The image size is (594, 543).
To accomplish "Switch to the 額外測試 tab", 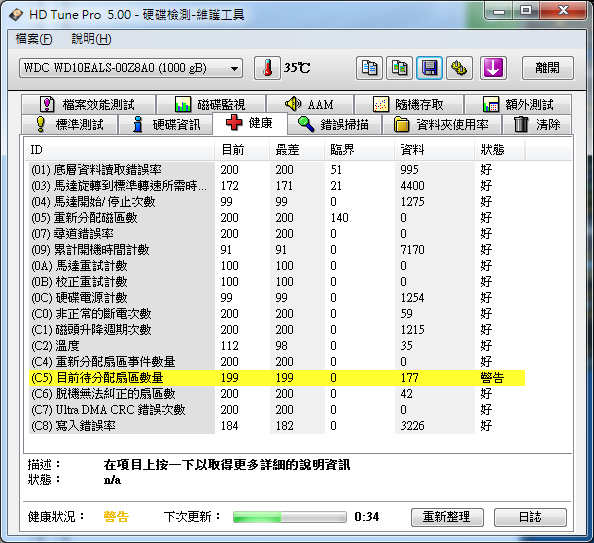I will [x=518, y=104].
